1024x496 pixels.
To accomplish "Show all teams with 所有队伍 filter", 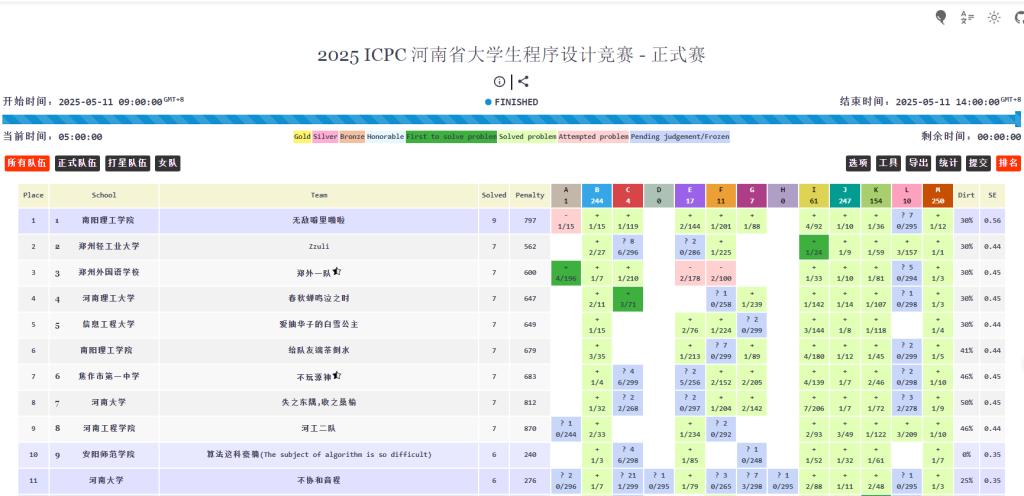I will [26, 163].
